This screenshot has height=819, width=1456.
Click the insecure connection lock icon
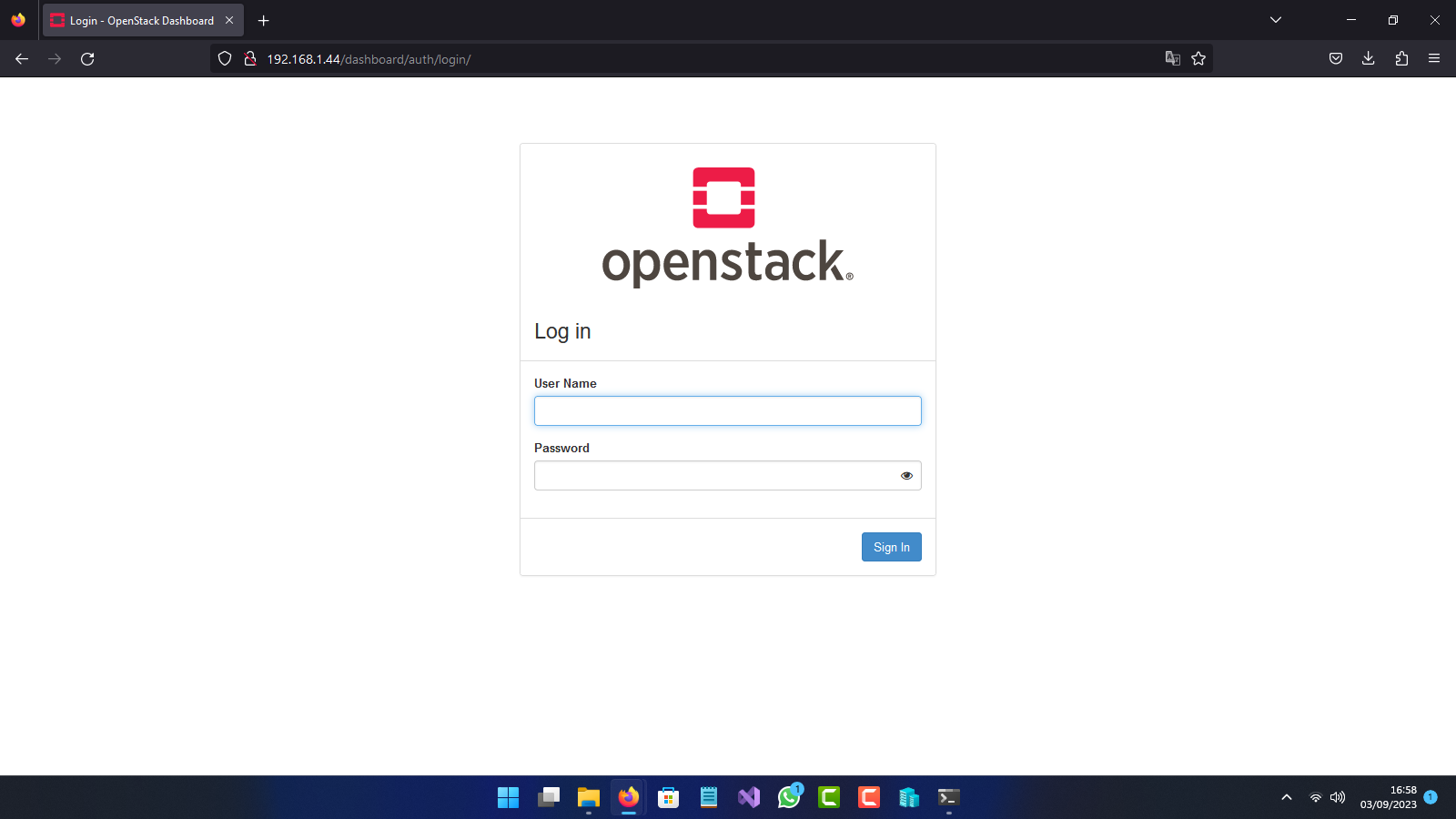[250, 59]
